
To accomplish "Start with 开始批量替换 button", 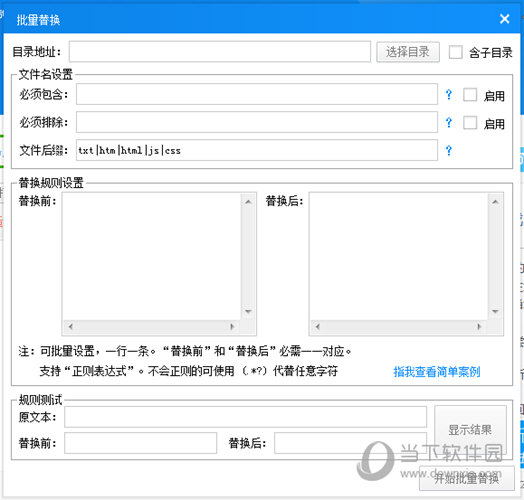I will [x=467, y=479].
